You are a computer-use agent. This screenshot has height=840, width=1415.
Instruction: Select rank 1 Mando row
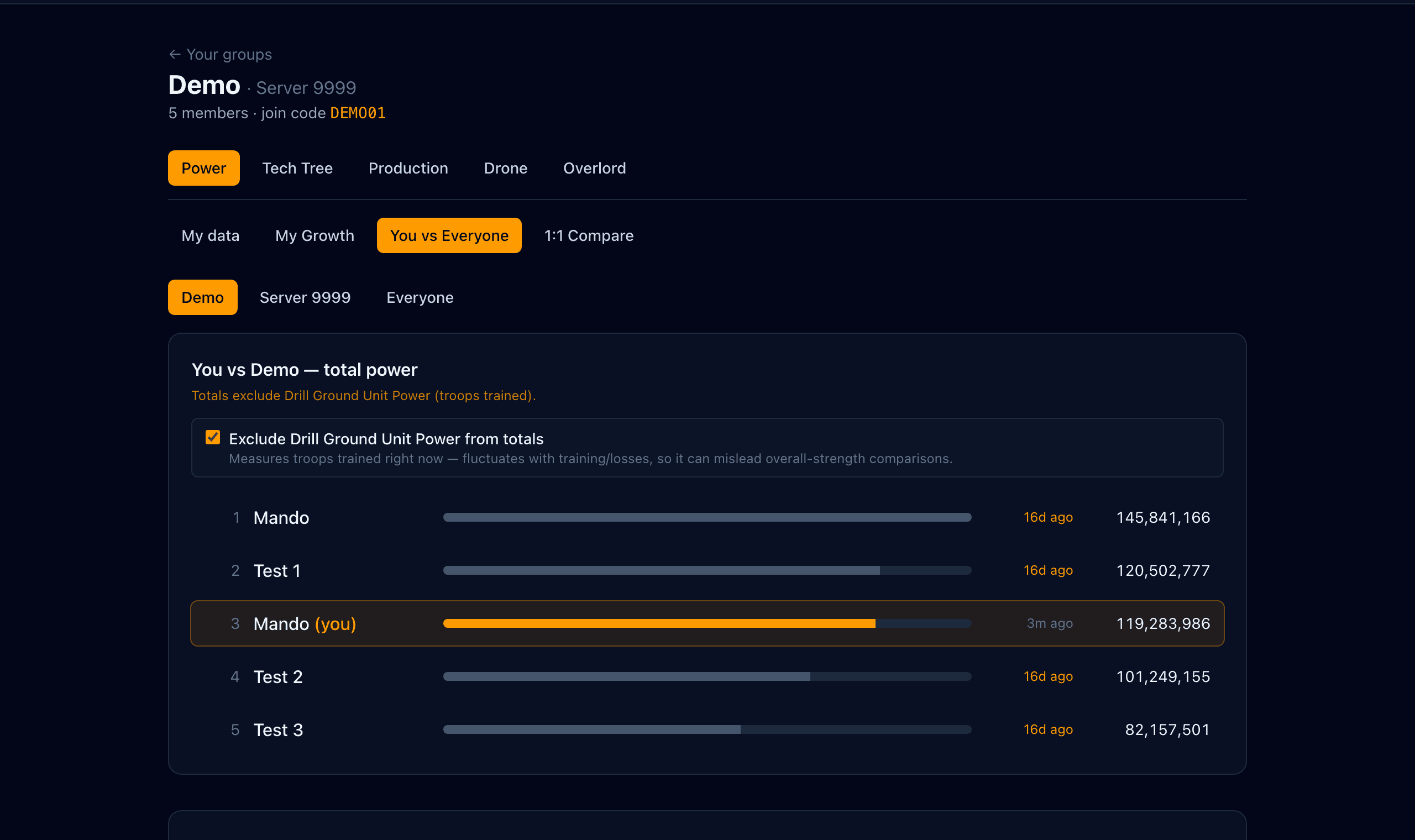point(707,517)
